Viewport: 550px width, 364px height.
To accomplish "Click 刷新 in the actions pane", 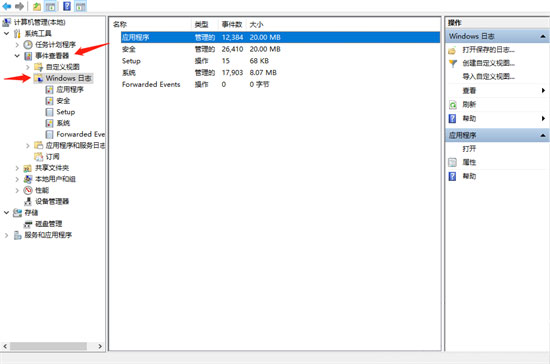I will coord(469,105).
